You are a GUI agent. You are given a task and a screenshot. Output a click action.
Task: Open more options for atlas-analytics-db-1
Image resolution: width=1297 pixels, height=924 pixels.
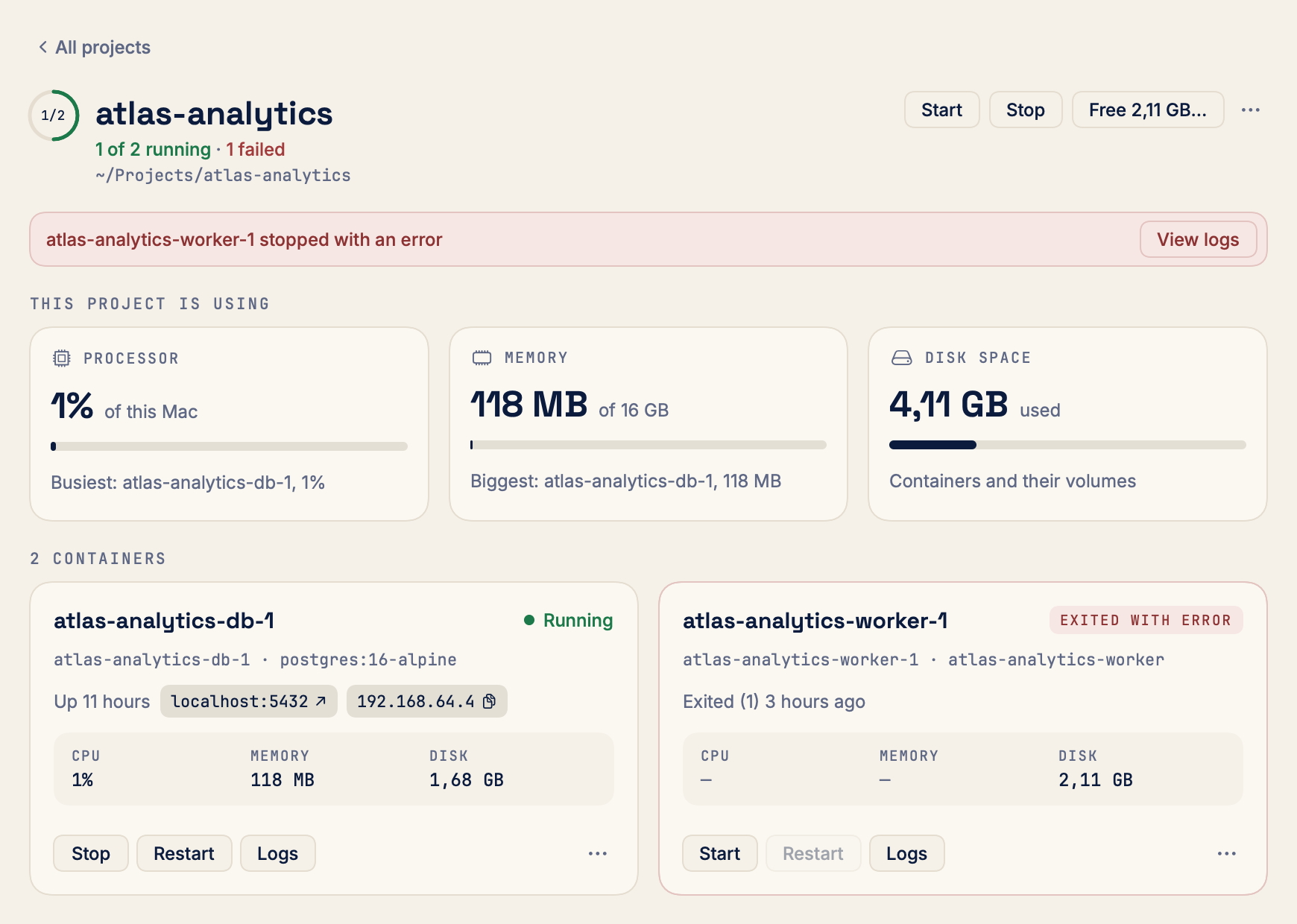point(598,853)
